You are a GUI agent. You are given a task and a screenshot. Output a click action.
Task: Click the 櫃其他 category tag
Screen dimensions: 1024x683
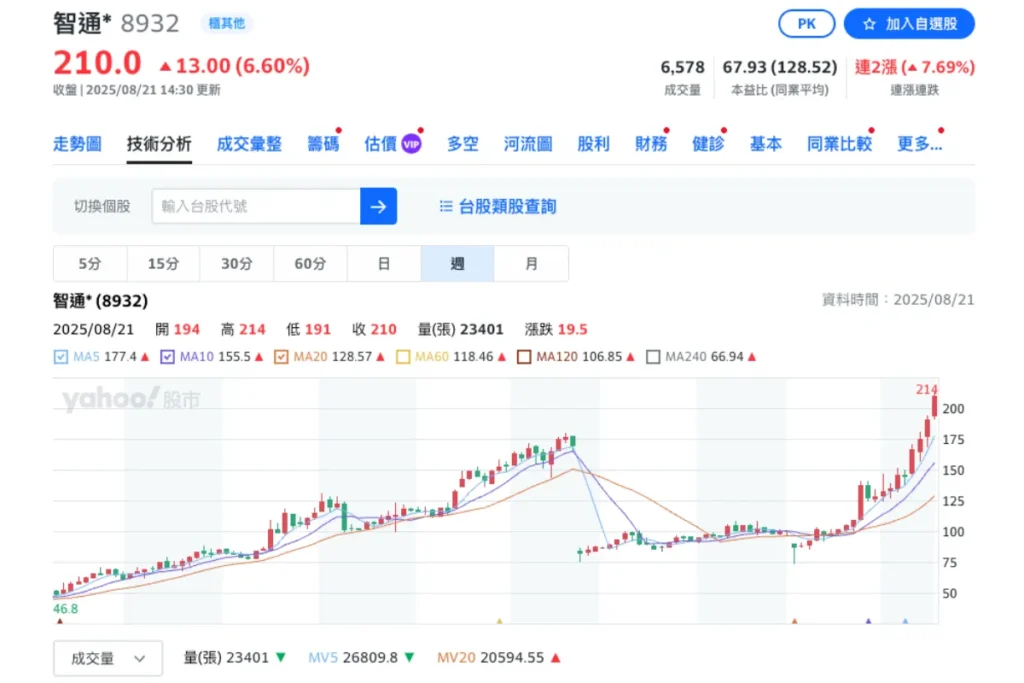(226, 23)
